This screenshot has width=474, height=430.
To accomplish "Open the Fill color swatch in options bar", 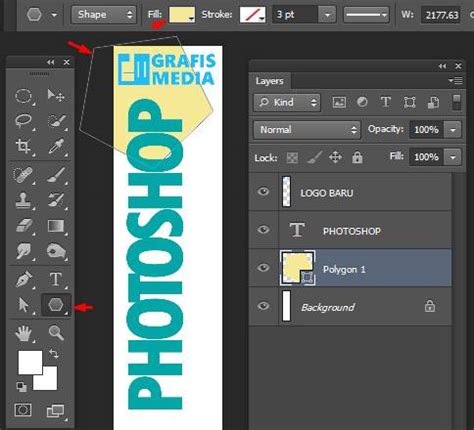I will tap(182, 15).
